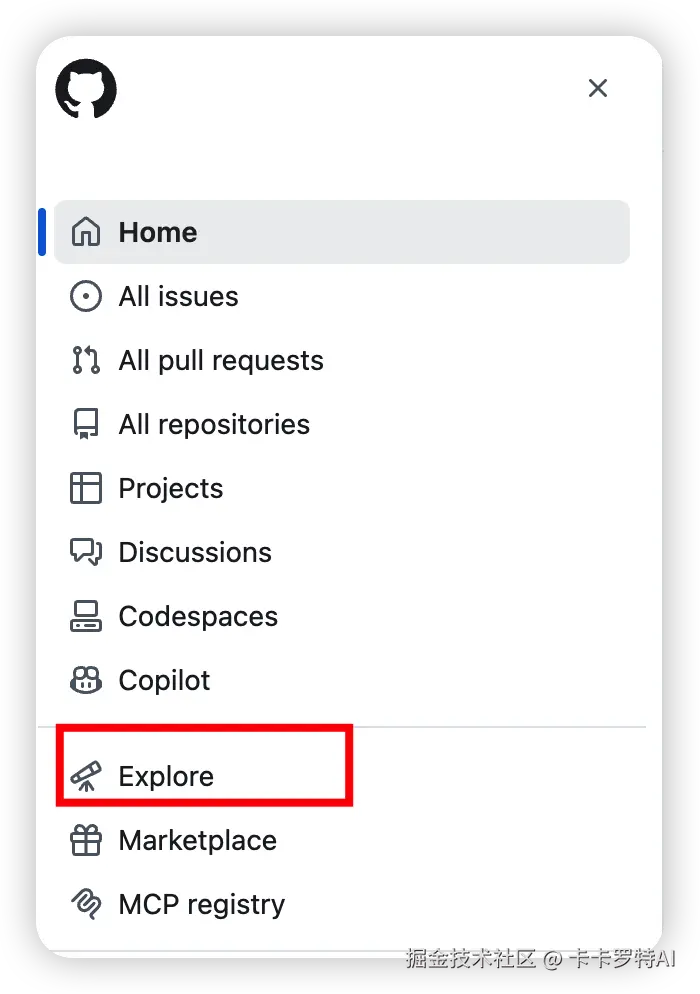Screen dimensions: 700x994
Task: Open Codespaces
Action: pos(342,616)
